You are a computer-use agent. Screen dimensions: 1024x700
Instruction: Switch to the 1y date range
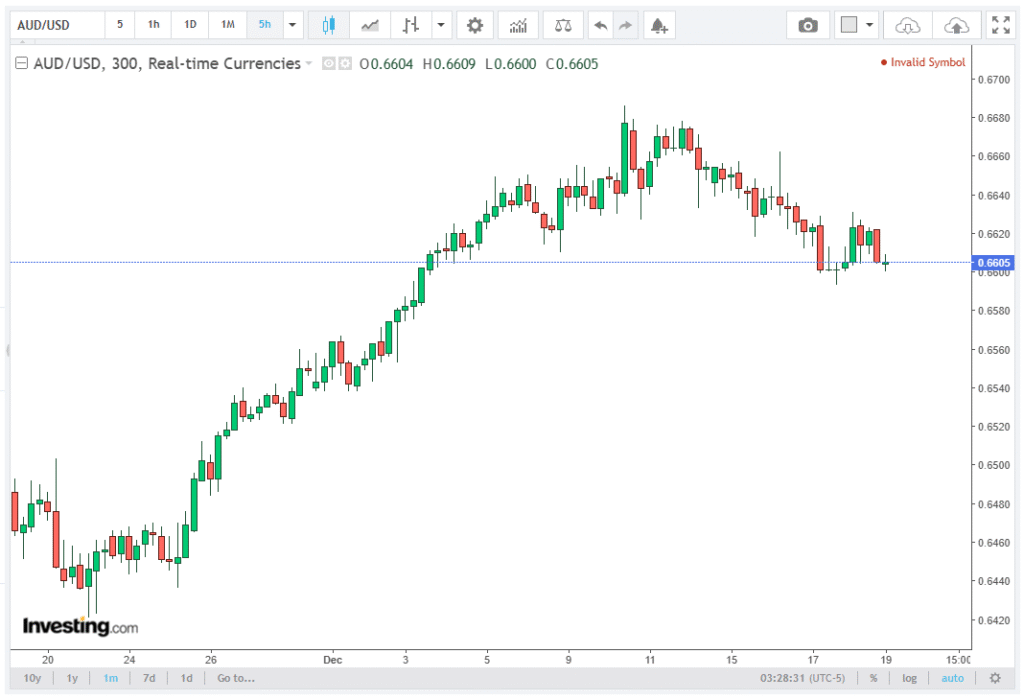72,678
